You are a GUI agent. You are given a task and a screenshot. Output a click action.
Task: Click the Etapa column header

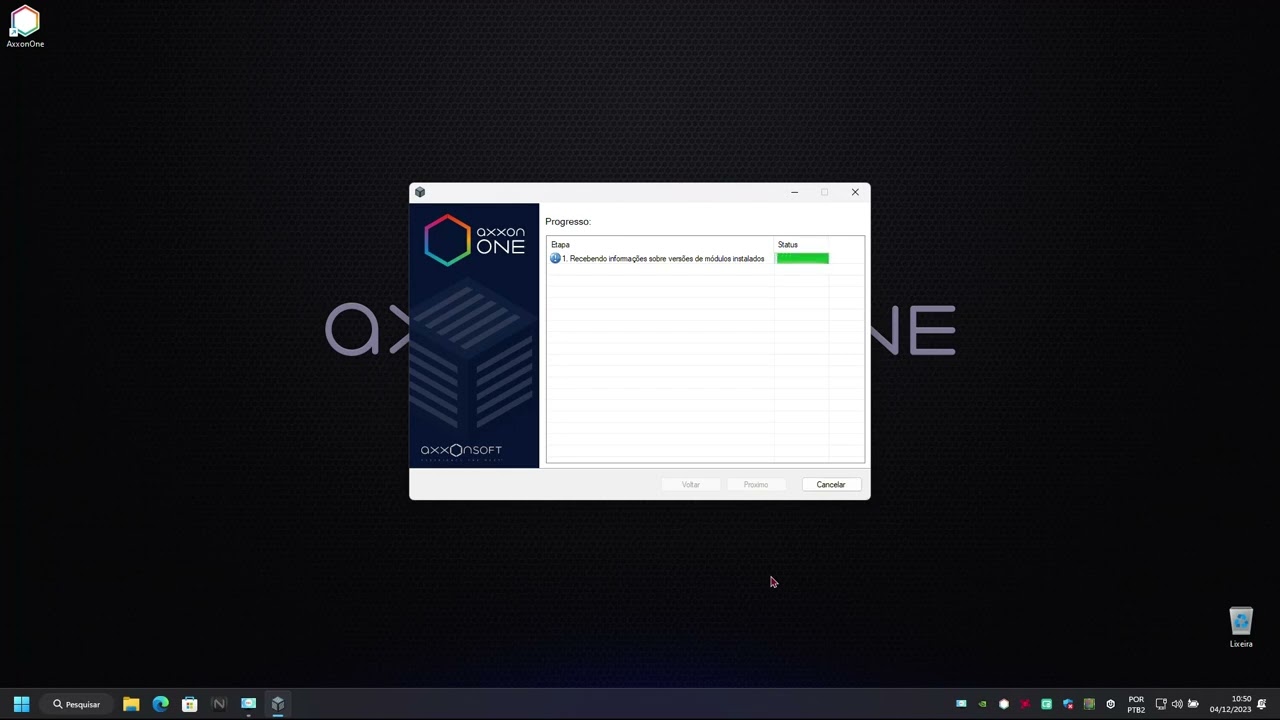tap(661, 245)
